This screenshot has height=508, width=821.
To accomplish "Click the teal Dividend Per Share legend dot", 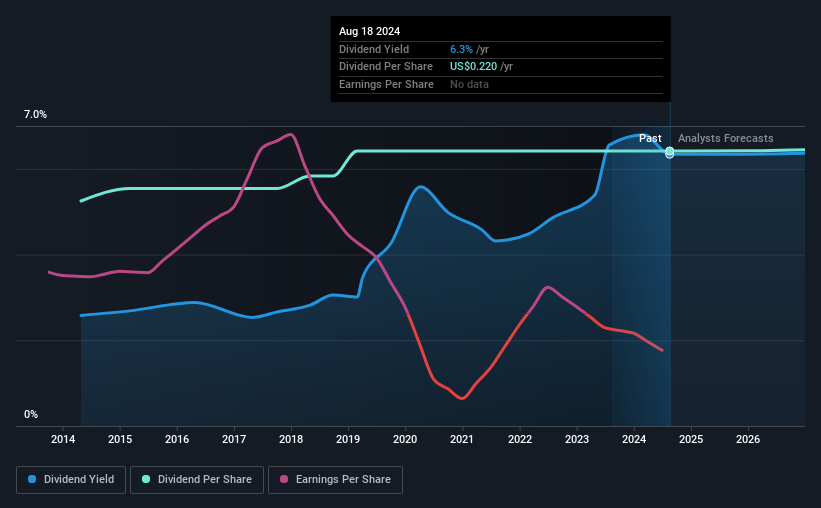I will point(146,479).
